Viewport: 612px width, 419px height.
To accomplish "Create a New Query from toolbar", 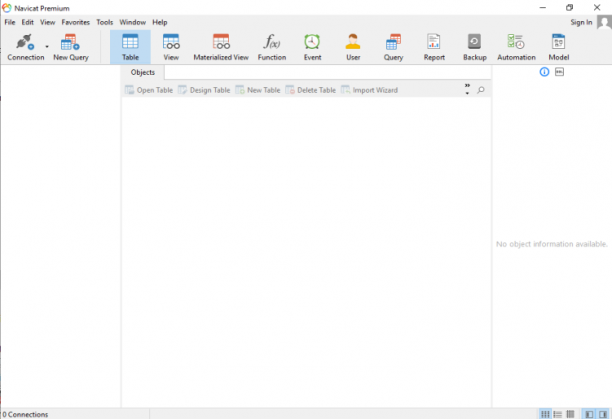I will 71,47.
